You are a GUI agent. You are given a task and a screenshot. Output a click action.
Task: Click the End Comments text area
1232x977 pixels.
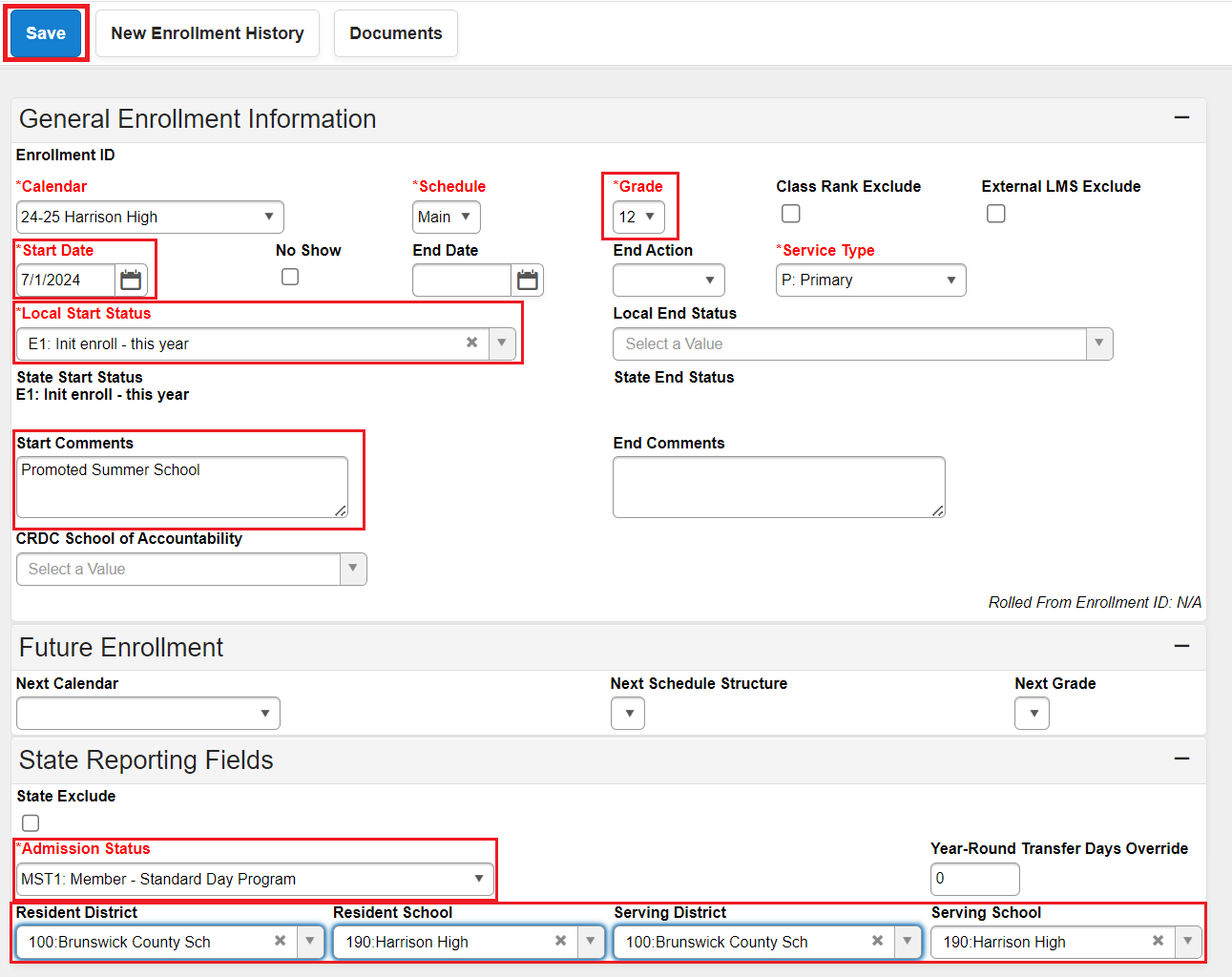tap(779, 487)
